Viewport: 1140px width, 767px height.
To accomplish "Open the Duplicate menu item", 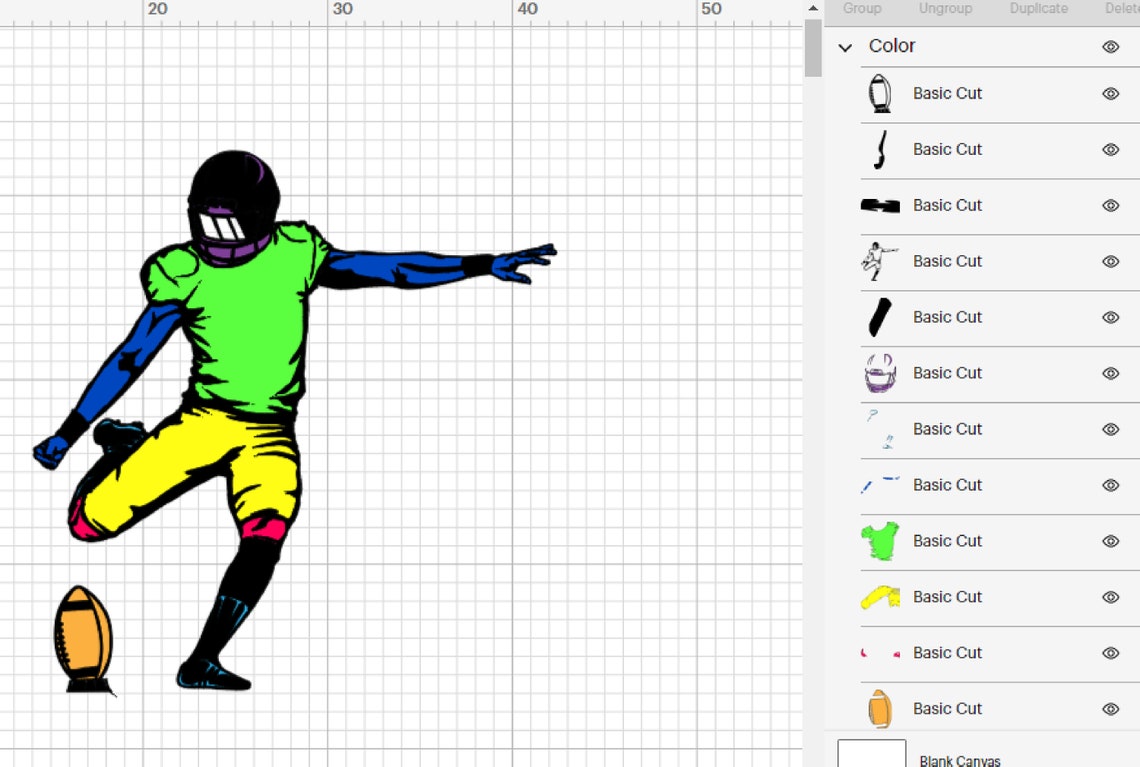I will tap(1038, 8).
